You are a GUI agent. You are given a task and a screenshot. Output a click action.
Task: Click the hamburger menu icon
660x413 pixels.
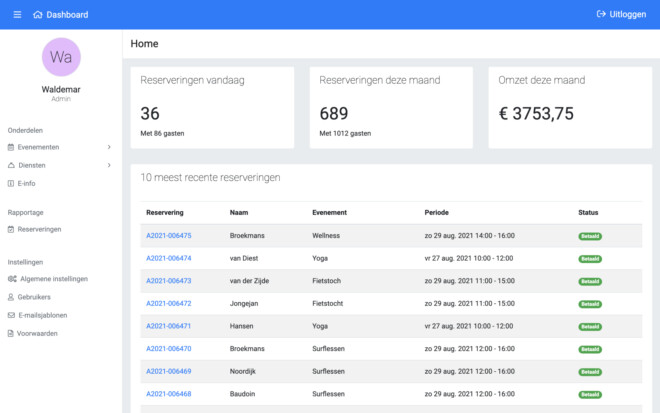click(17, 14)
